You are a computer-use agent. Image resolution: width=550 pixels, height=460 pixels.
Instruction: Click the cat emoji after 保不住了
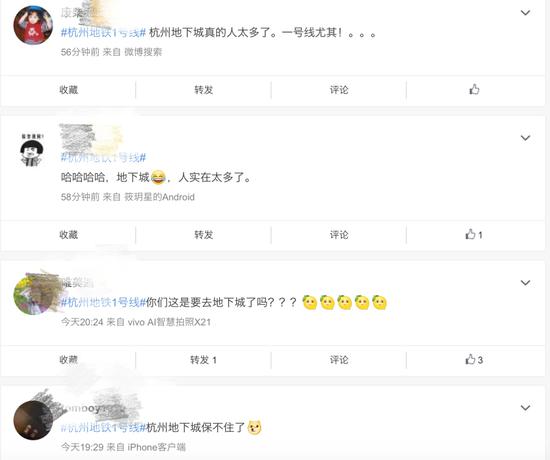coord(254,427)
